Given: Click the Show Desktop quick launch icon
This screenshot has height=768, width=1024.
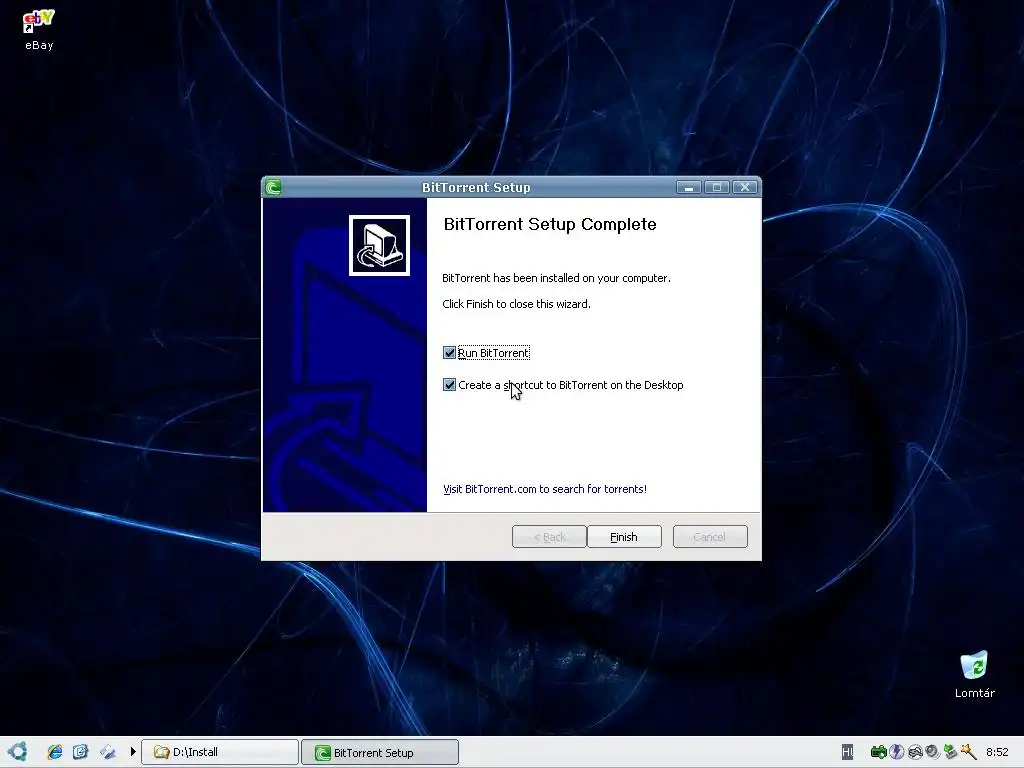Looking at the screenshot, I should [108, 752].
